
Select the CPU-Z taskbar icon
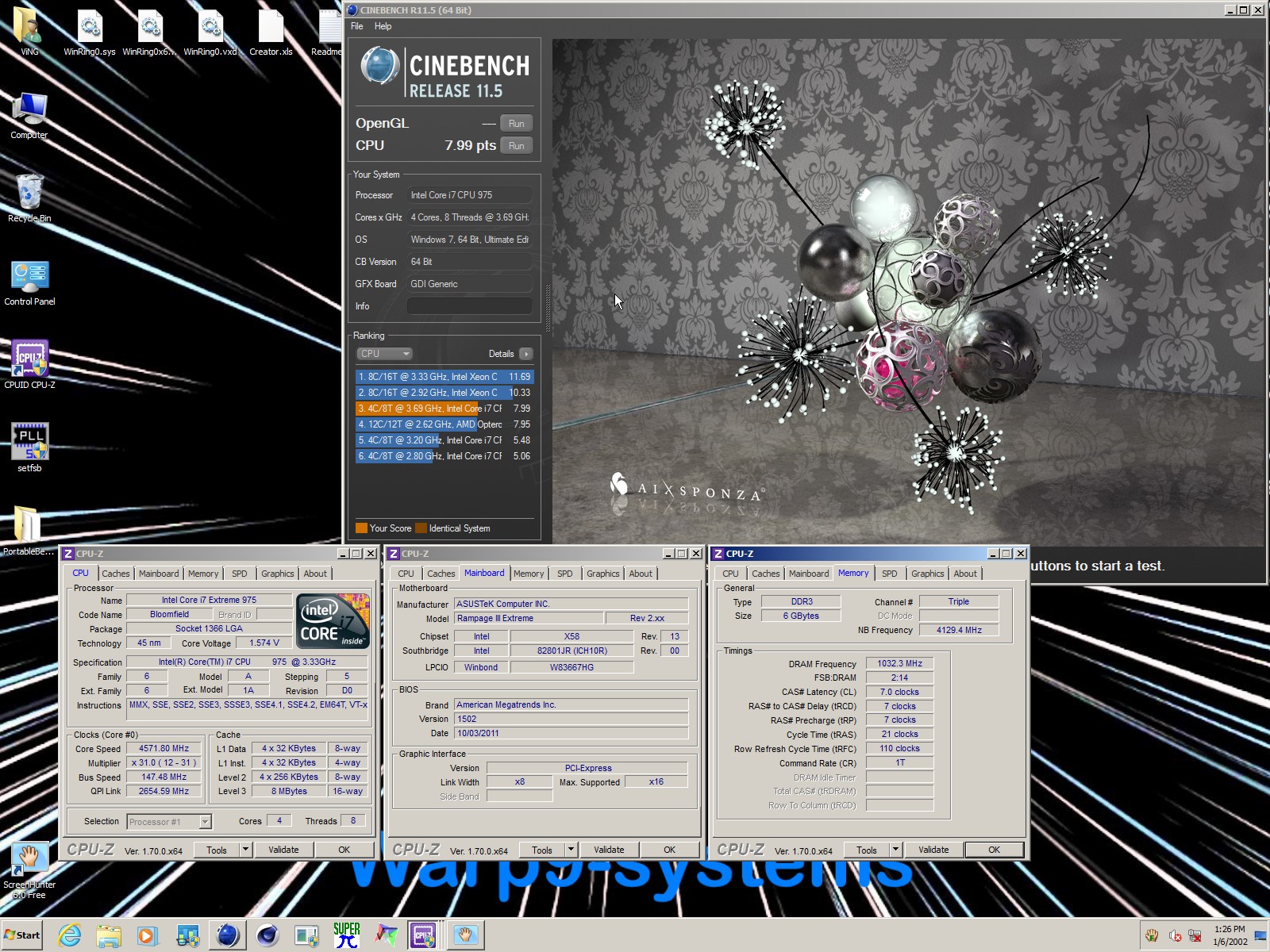pyautogui.click(x=423, y=935)
